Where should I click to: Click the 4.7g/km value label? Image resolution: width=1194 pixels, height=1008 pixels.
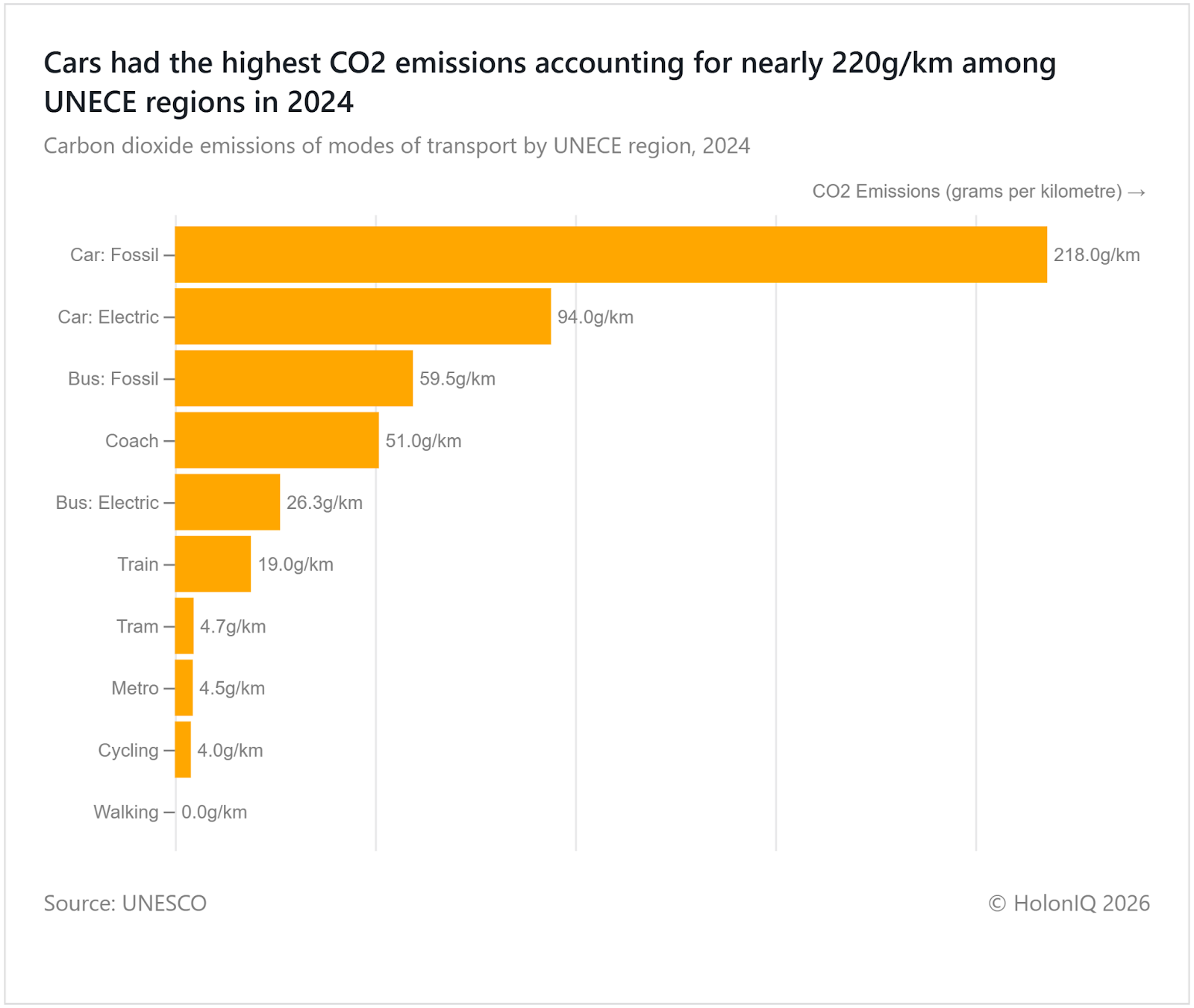click(232, 627)
